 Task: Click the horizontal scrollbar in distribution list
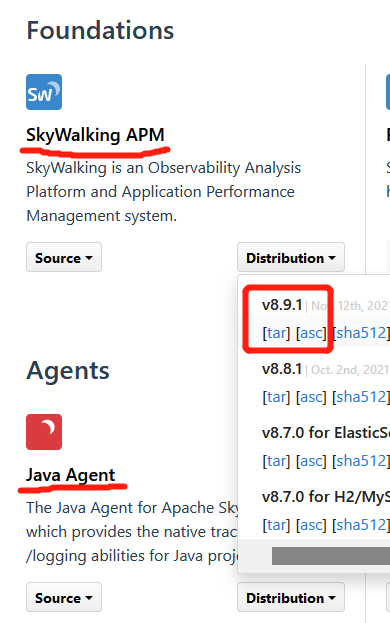tap(331, 556)
